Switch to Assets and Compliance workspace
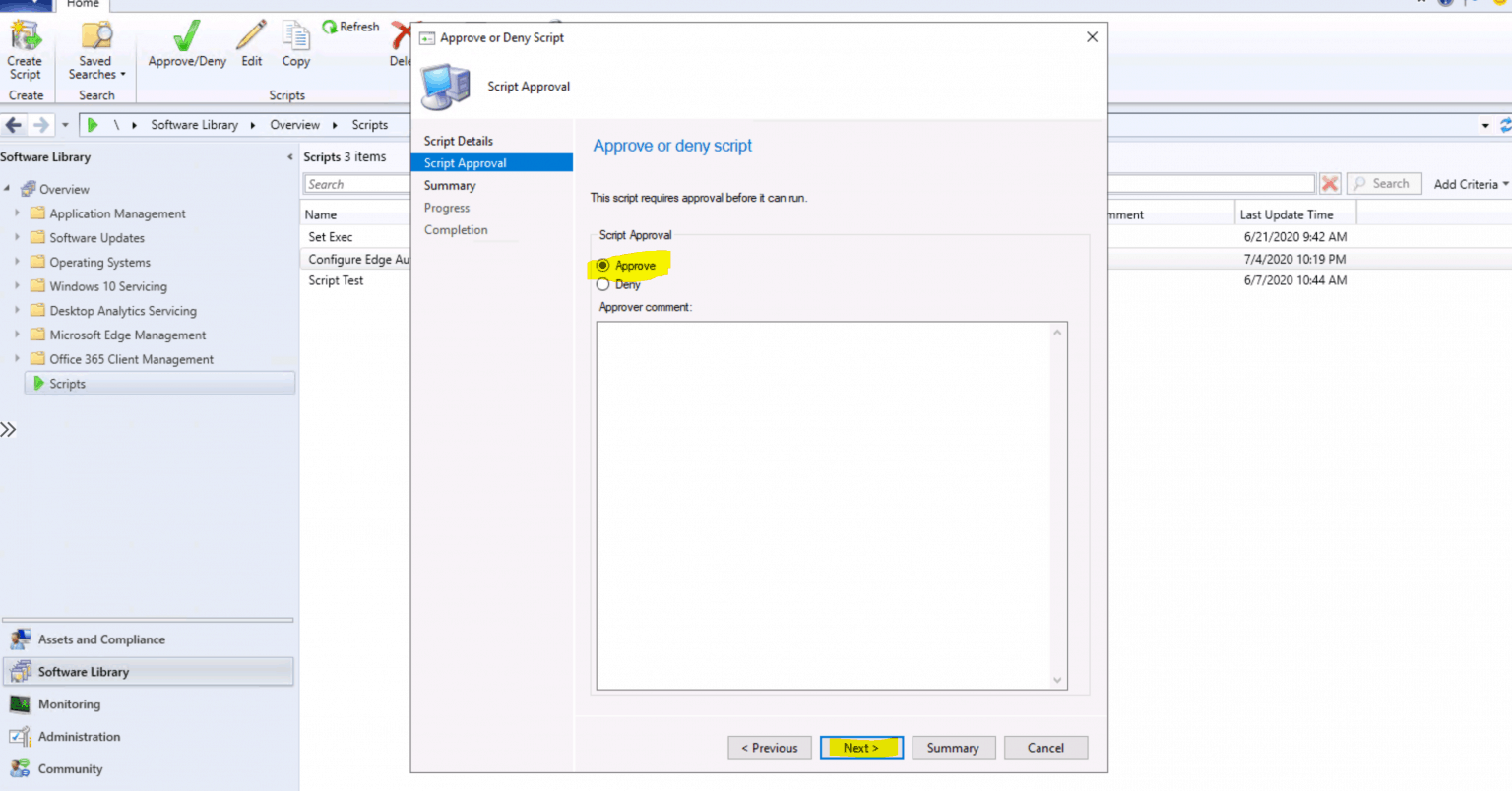 [99, 639]
